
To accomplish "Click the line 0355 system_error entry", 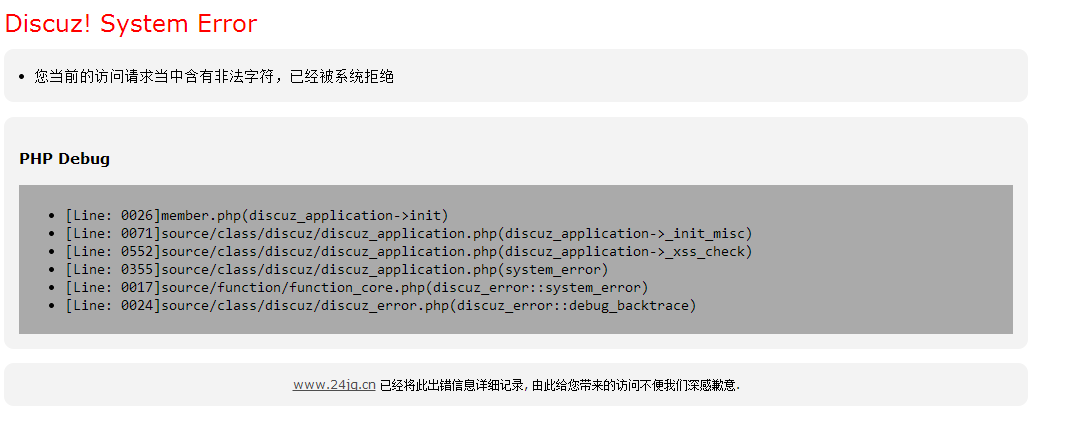I will coord(337,269).
